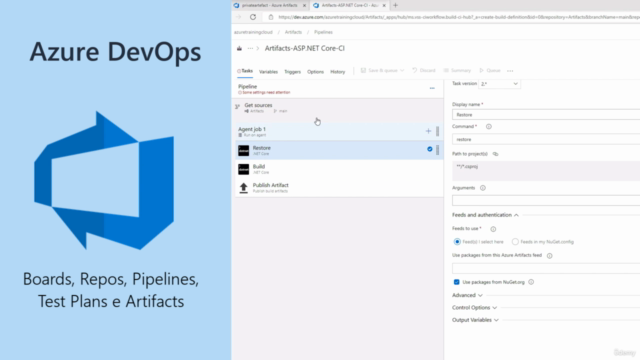Image resolution: width=640 pixels, height=360 pixels.
Task: Select the Restore .NET Core task
Action: (x=339, y=151)
